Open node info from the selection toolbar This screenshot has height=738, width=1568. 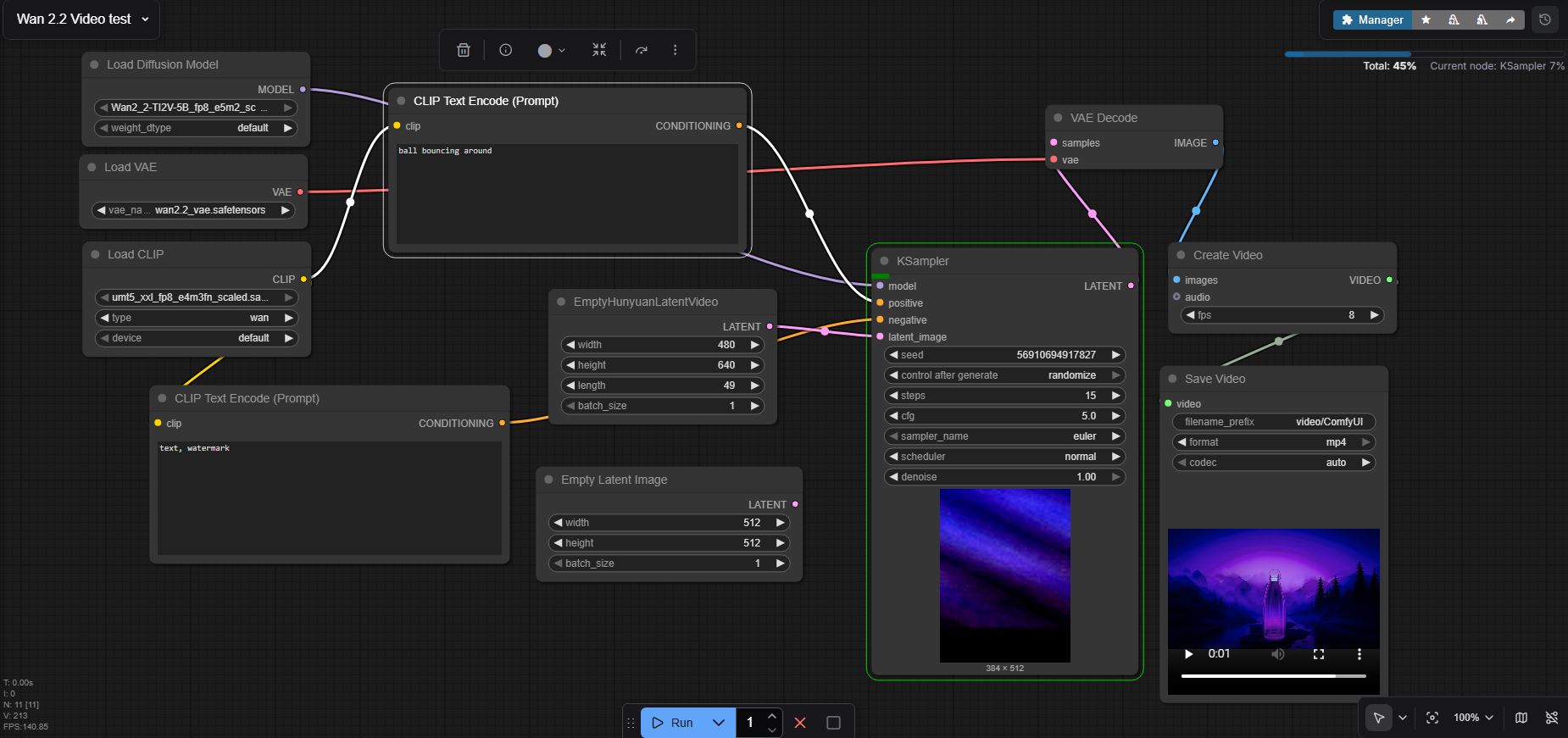506,50
